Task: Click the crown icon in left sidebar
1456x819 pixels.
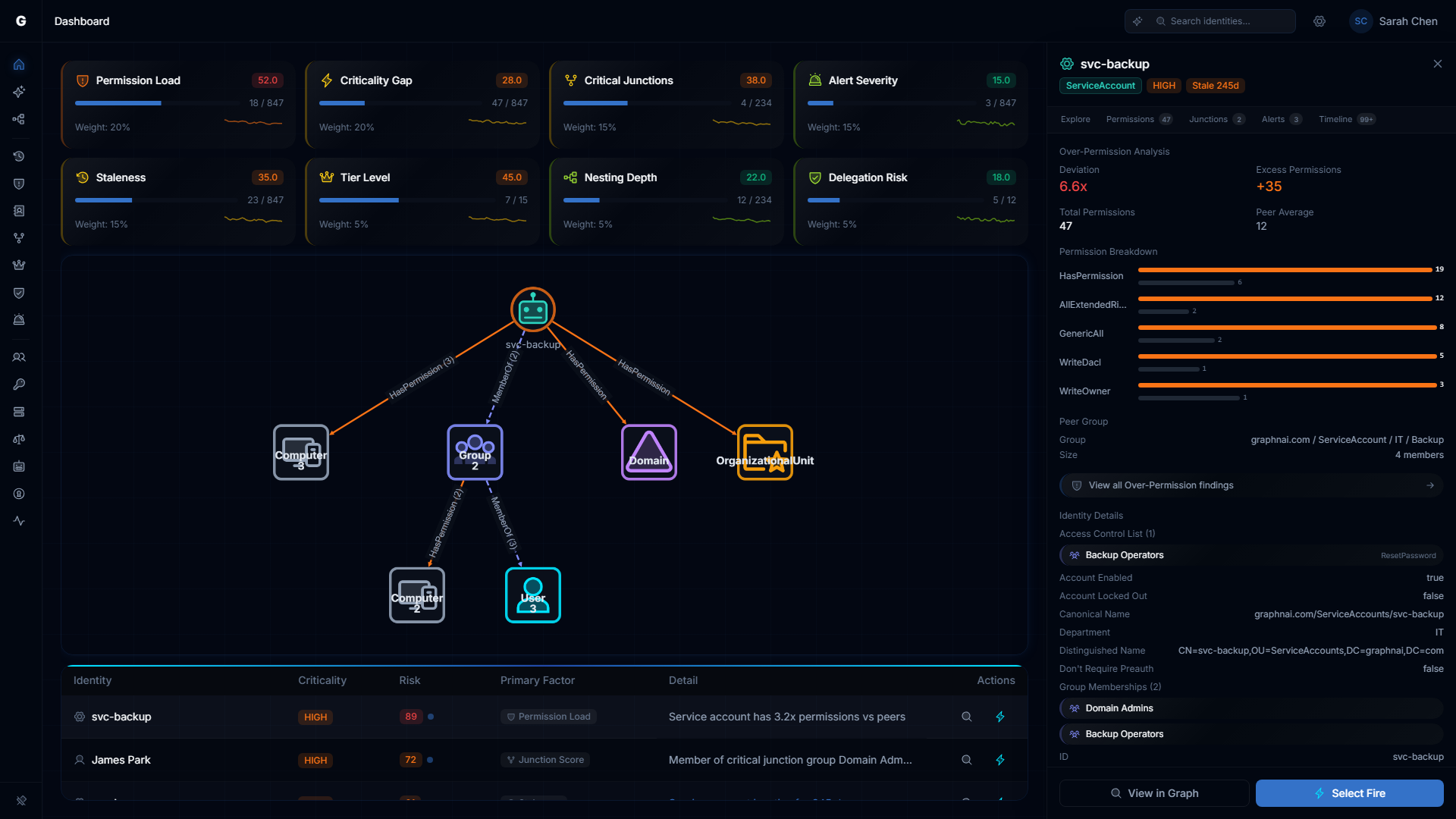Action: click(19, 265)
